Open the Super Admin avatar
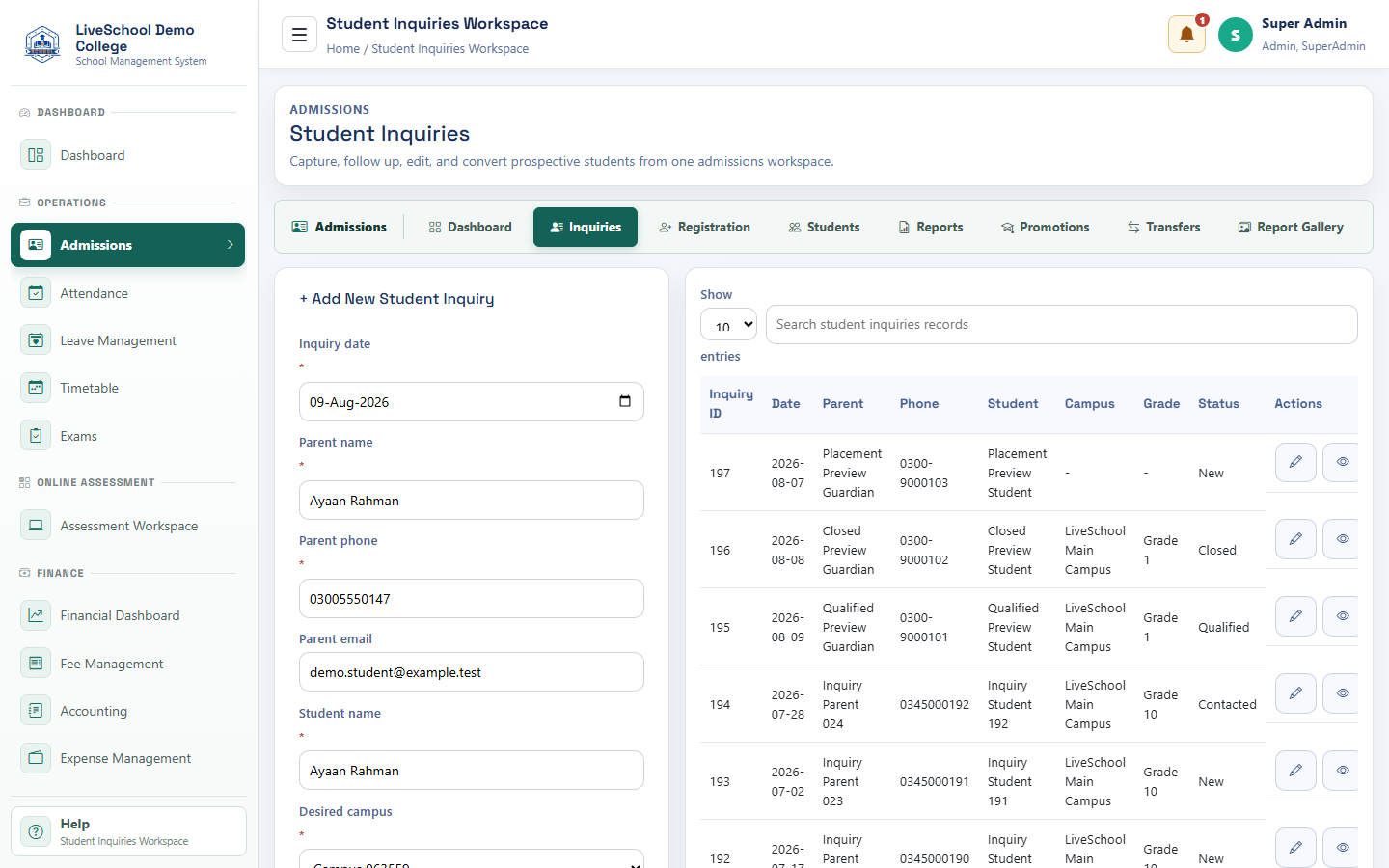This screenshot has width=1389, height=868. (1235, 35)
